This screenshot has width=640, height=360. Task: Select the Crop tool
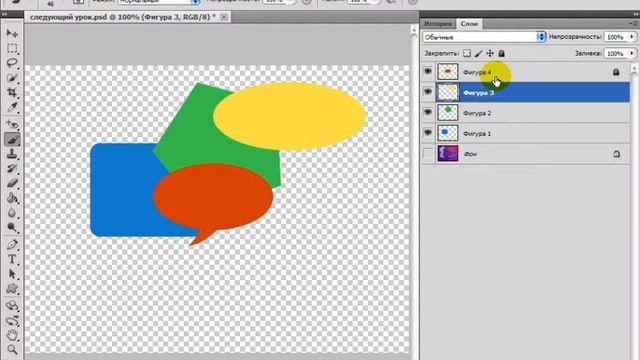pos(12,92)
